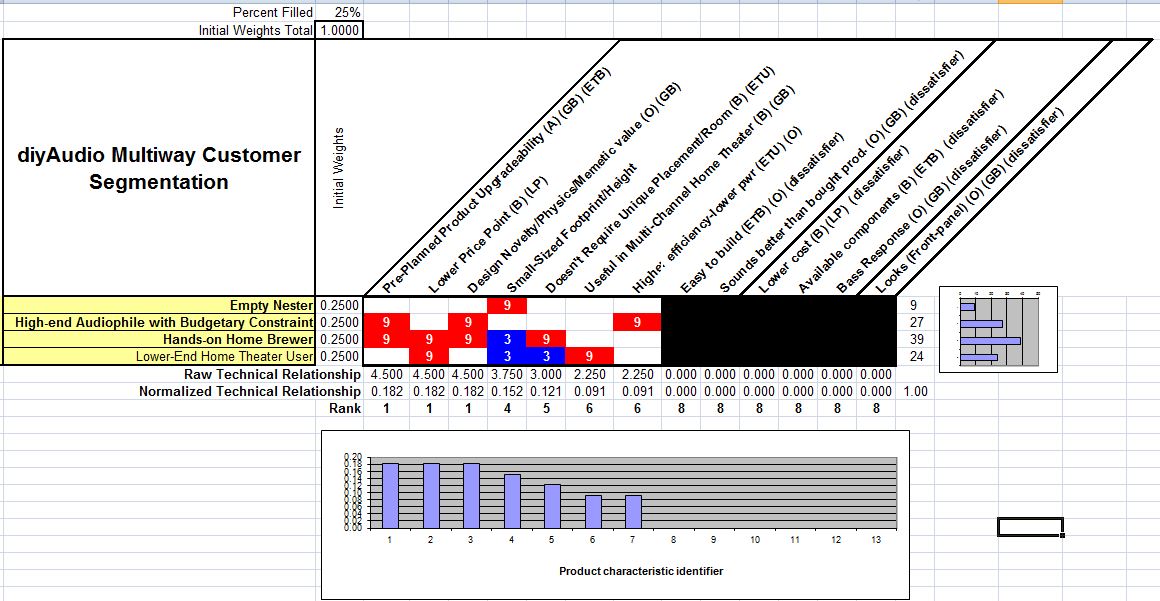
Task: Click bar 1 in the product characteristic chart
Action: 390,496
